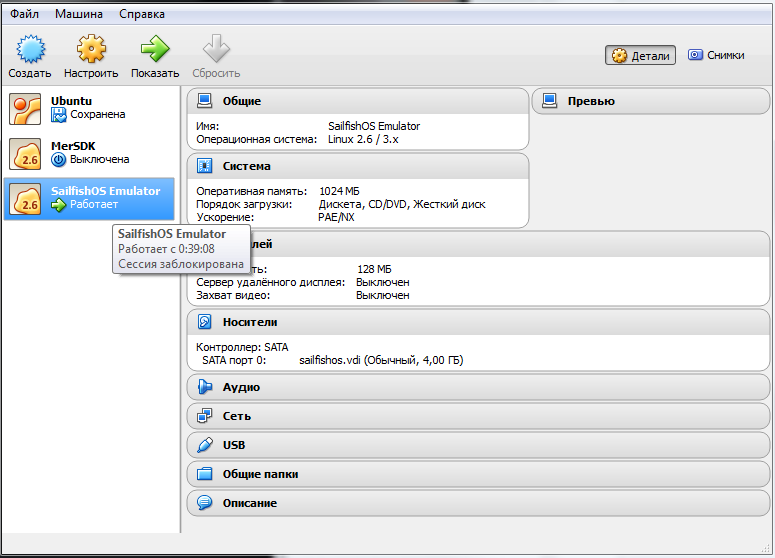Click the MerSDK powered-off state icon
Viewport: 775px width, 558px height.
[59, 160]
